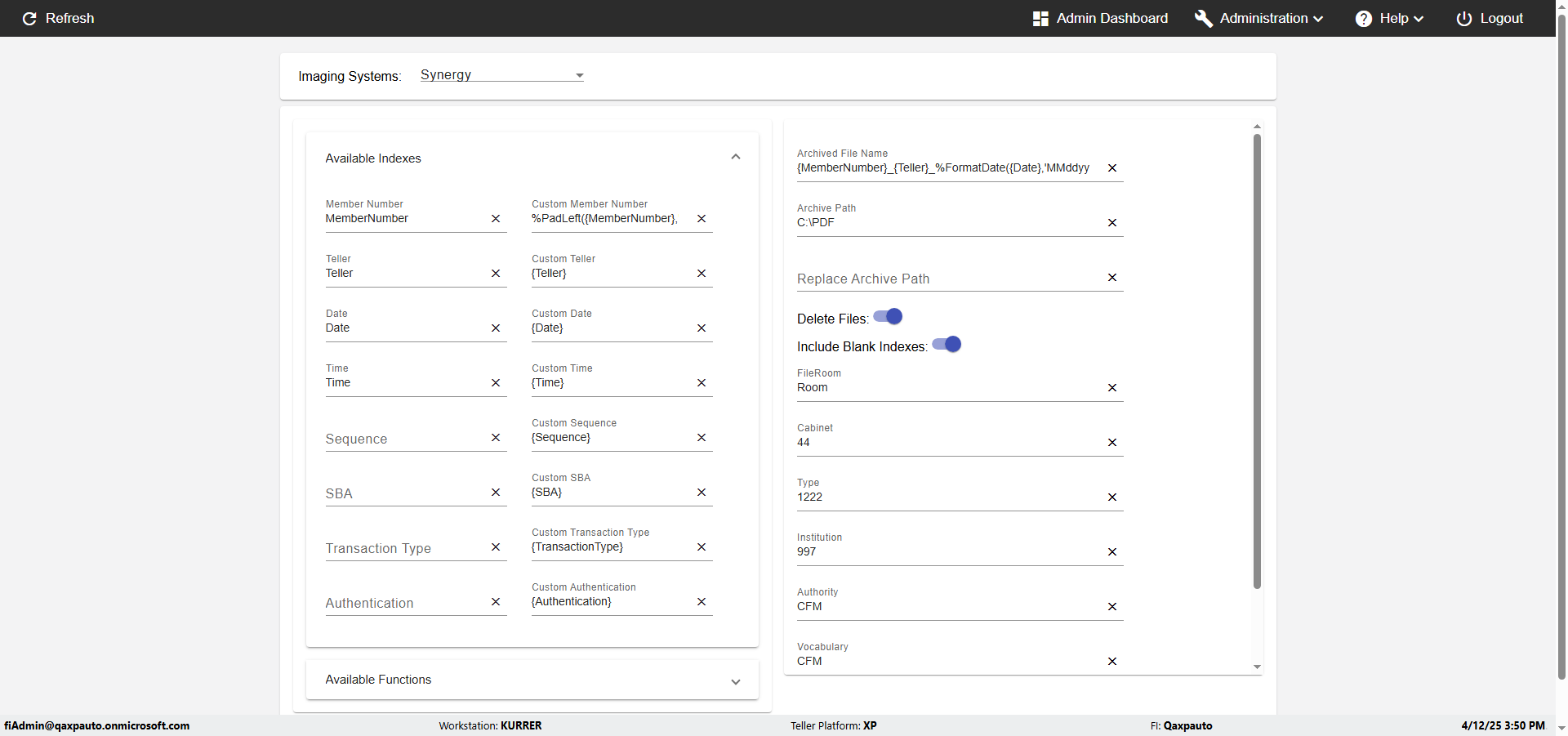The width and height of the screenshot is (1568, 736).
Task: Click the Logout button
Action: click(1490, 18)
